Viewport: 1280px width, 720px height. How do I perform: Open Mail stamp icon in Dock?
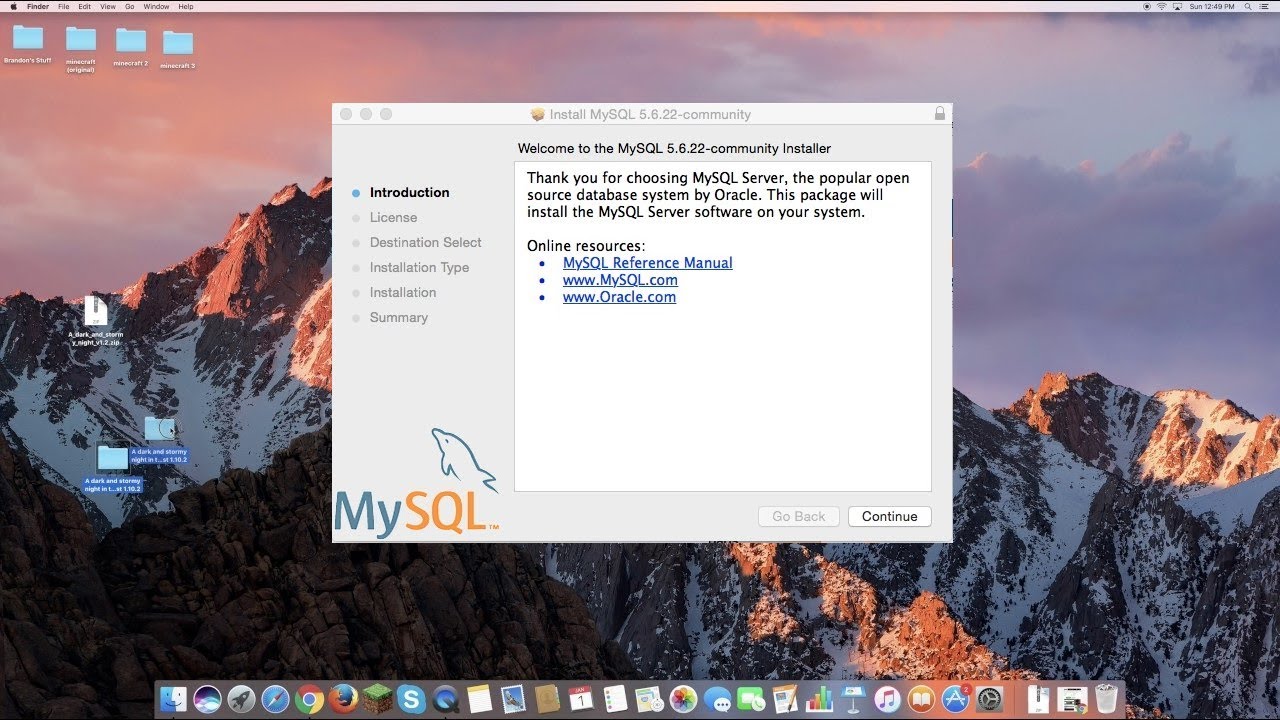tap(513, 699)
